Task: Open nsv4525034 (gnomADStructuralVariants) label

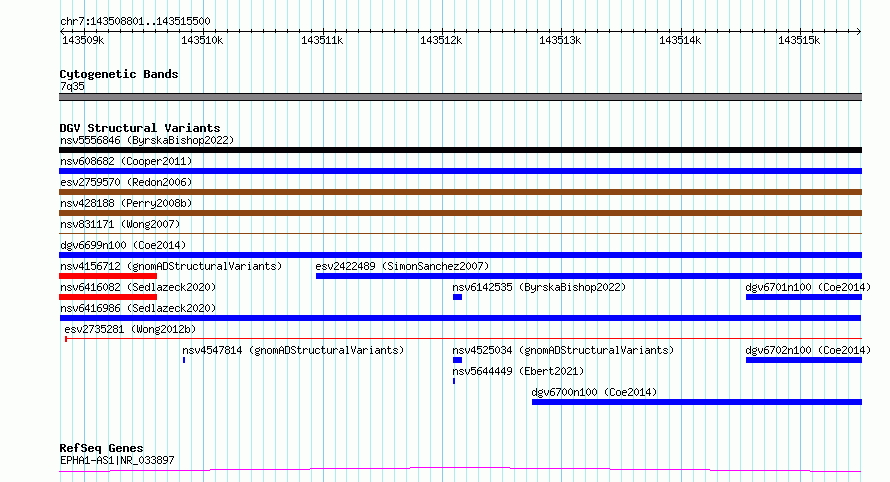Action: point(563,350)
